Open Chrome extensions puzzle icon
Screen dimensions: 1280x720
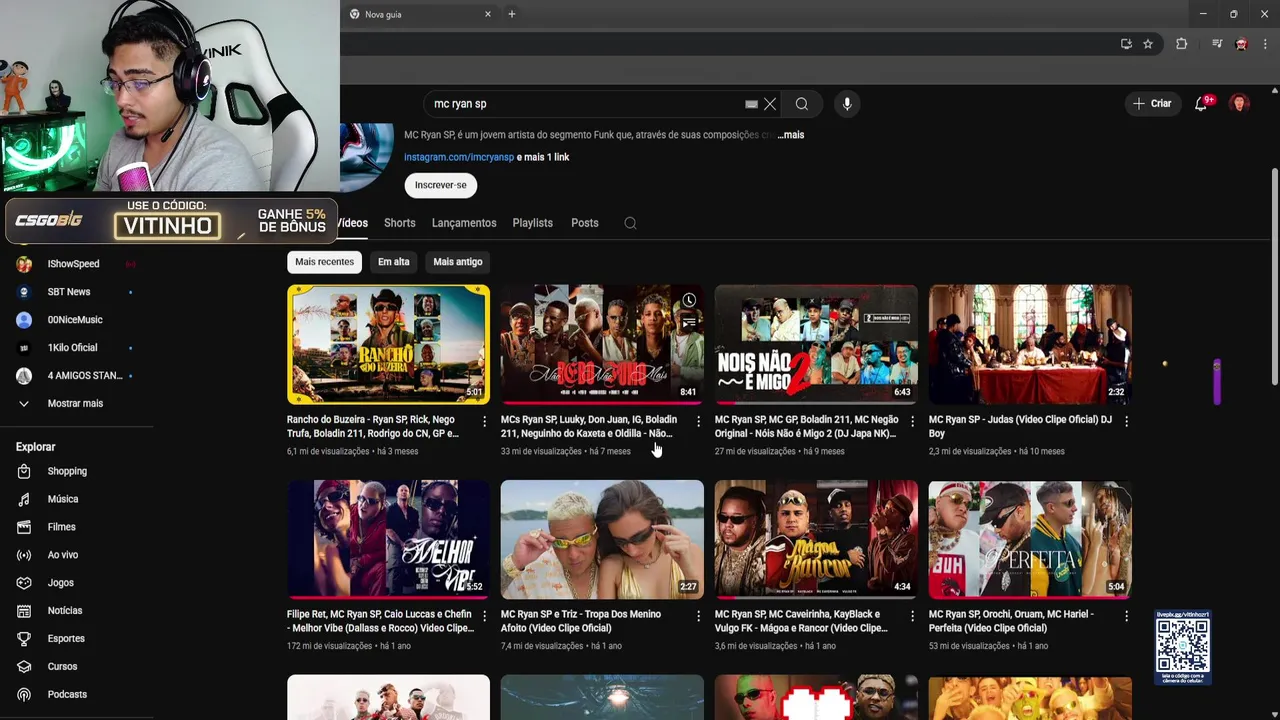click(x=1181, y=44)
